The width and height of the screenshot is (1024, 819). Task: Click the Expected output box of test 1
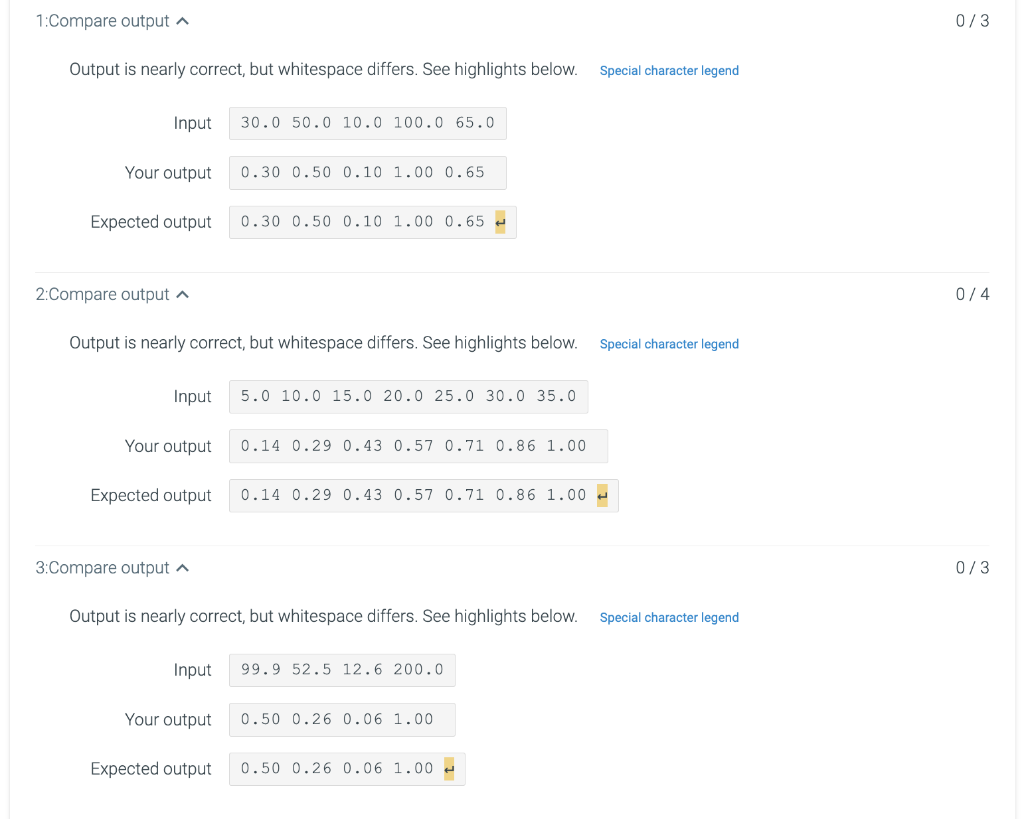point(372,221)
